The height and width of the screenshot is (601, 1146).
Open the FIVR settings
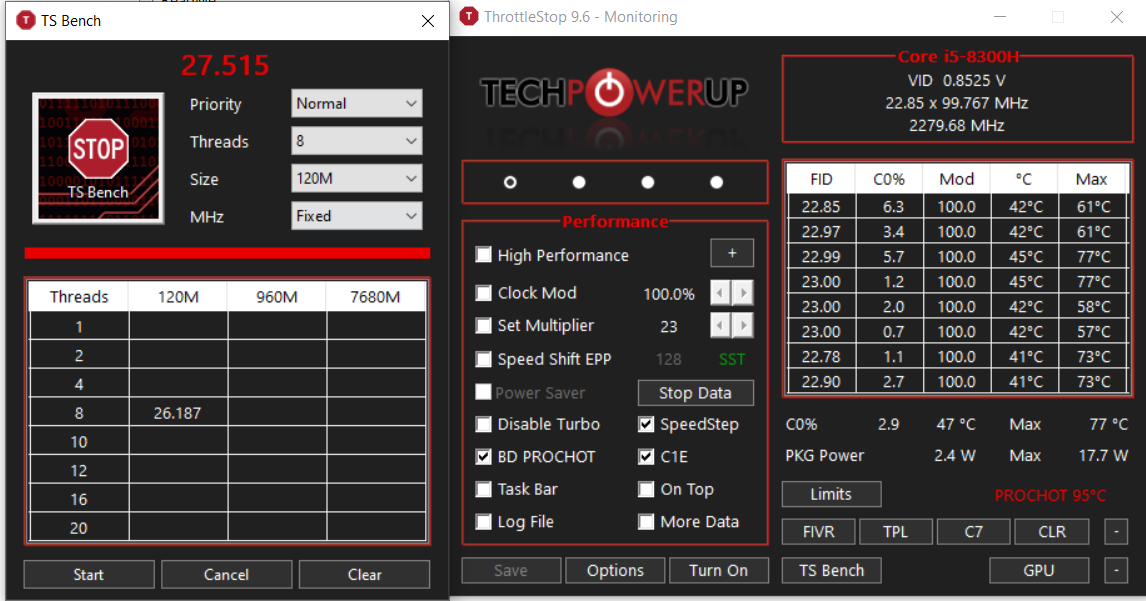pyautogui.click(x=818, y=532)
